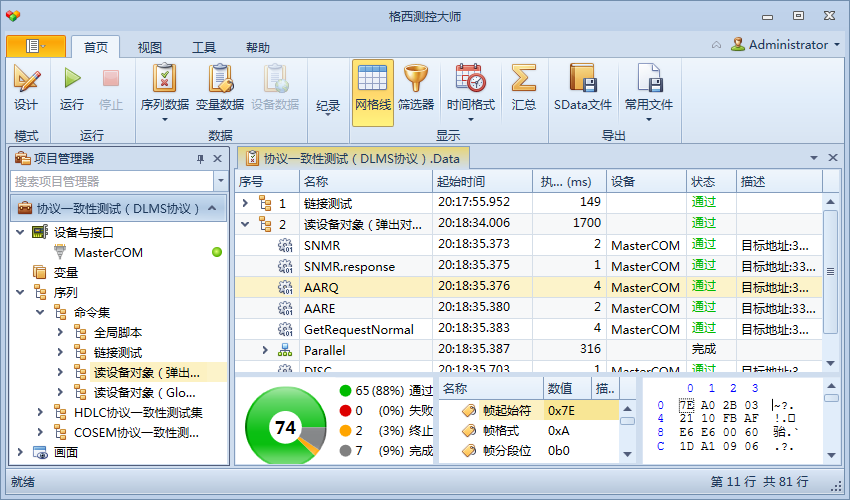Screen dimensions: 850x500
Task: Pin the 项目管理器 panel
Action: click(200, 159)
